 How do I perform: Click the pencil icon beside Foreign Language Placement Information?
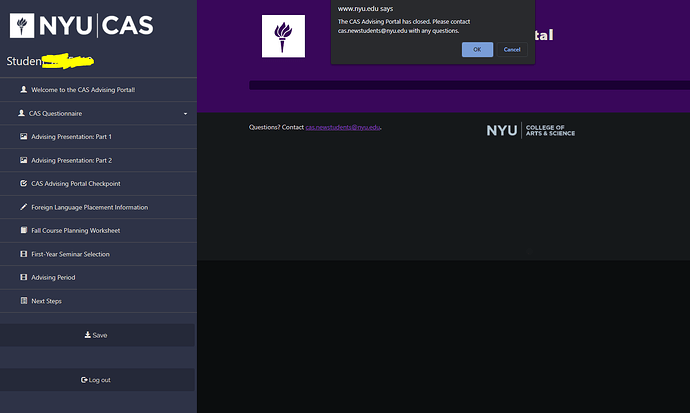point(24,207)
